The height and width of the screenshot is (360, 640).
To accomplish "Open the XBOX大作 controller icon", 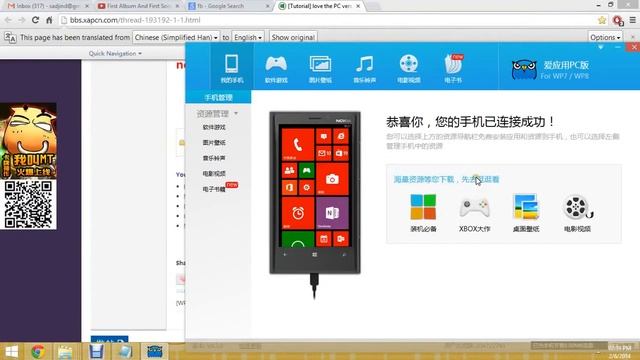I will click(474, 207).
